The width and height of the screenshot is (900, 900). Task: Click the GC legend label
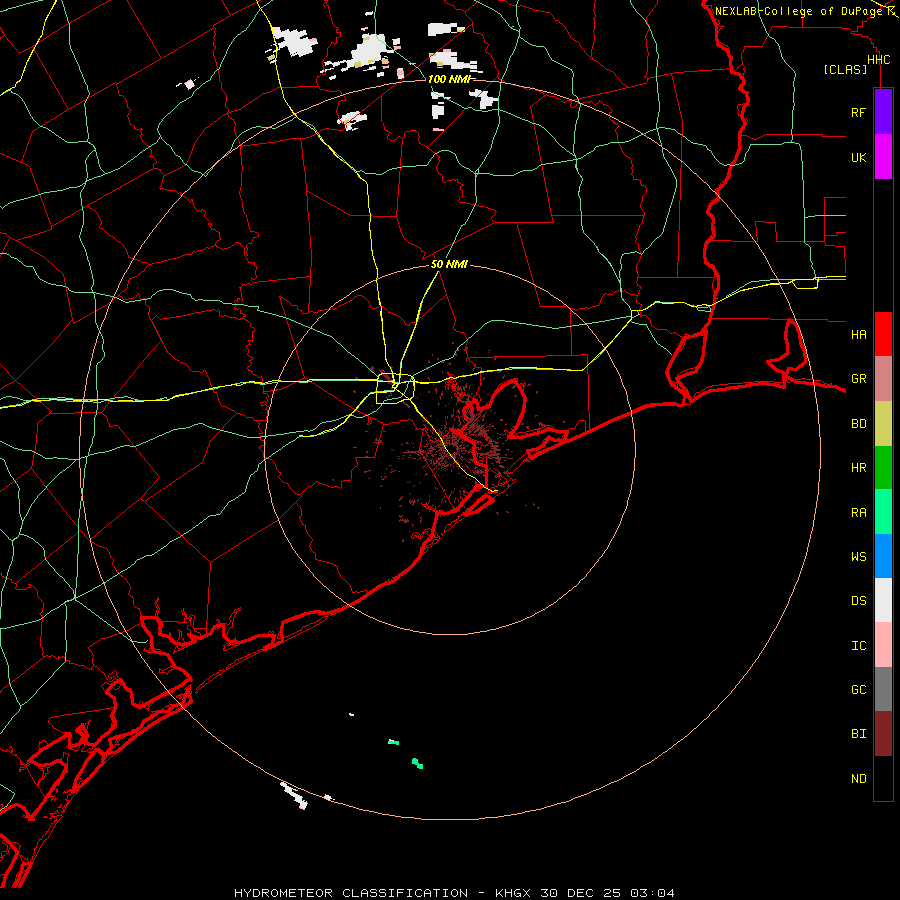click(858, 689)
